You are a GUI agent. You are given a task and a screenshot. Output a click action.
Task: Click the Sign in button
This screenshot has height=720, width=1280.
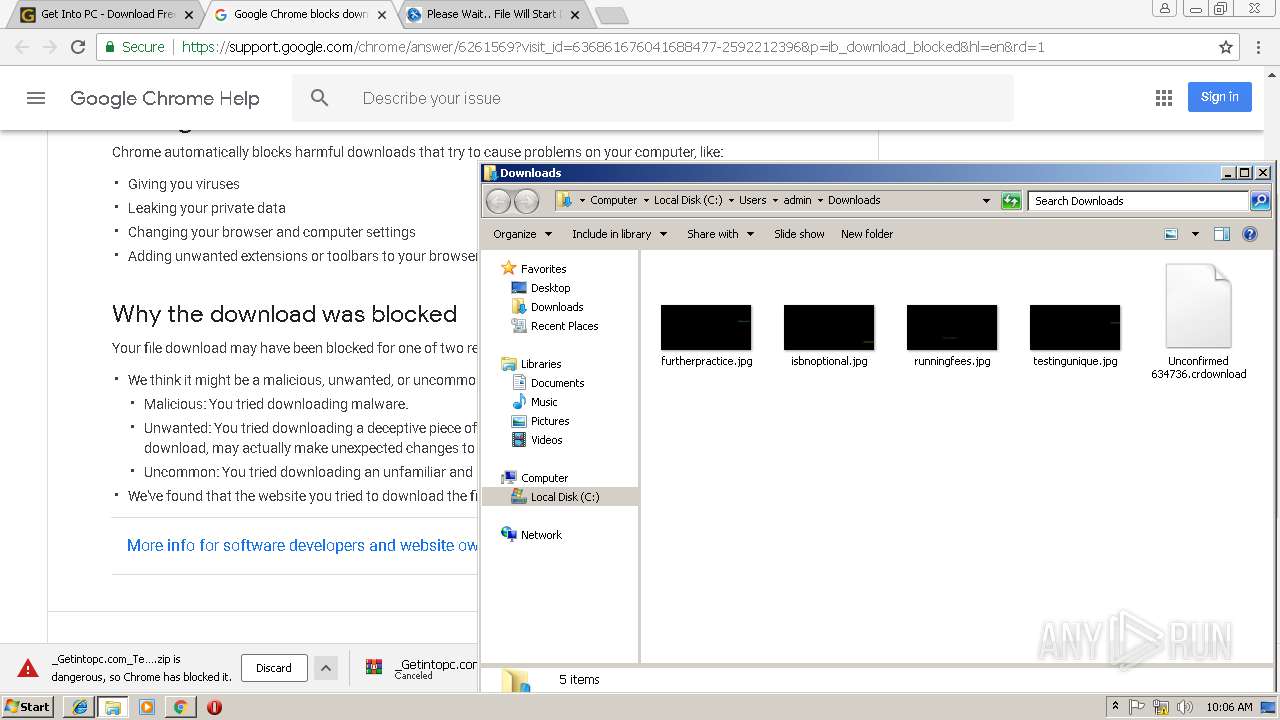click(x=1219, y=97)
